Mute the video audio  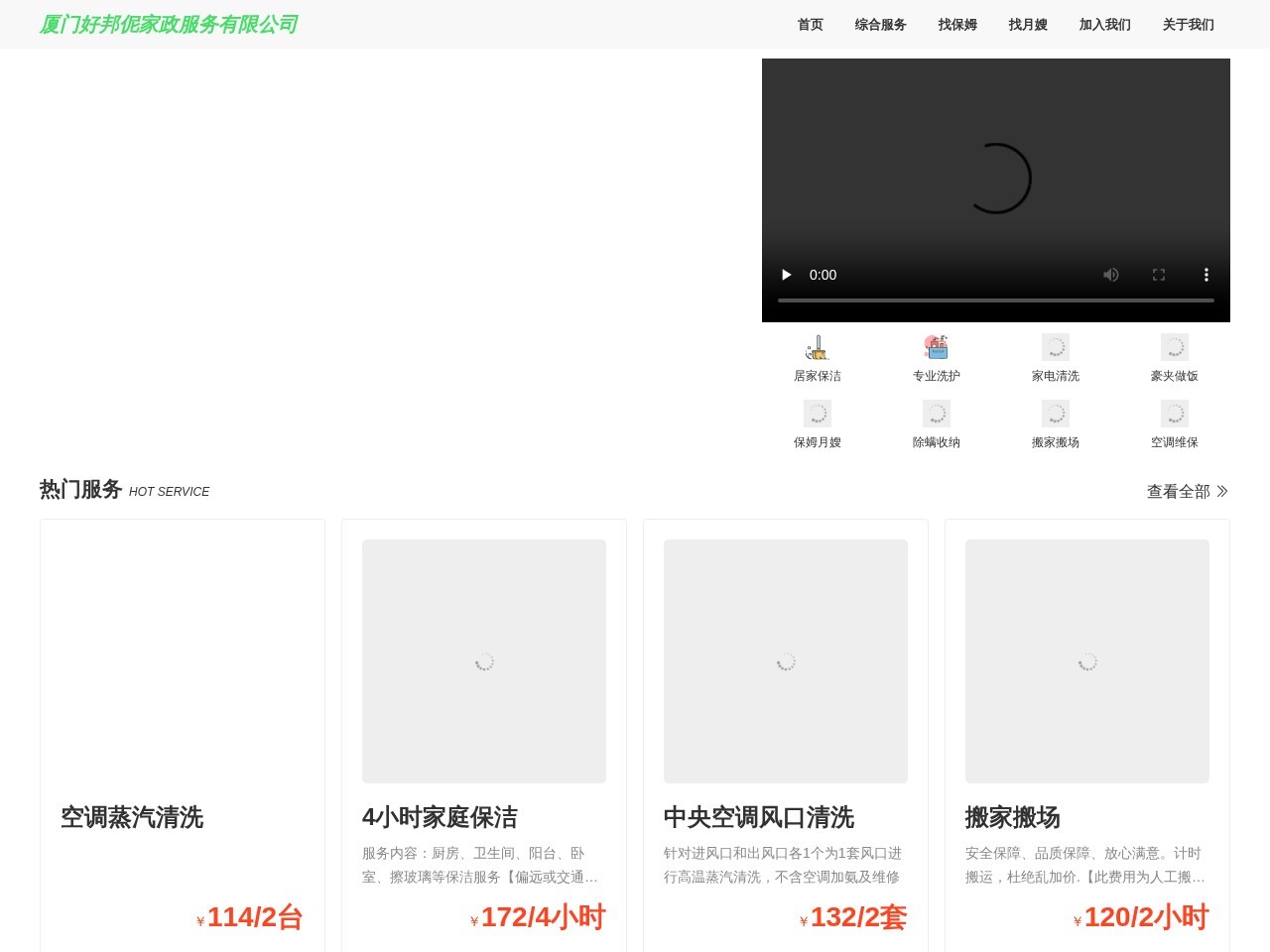coord(1110,275)
